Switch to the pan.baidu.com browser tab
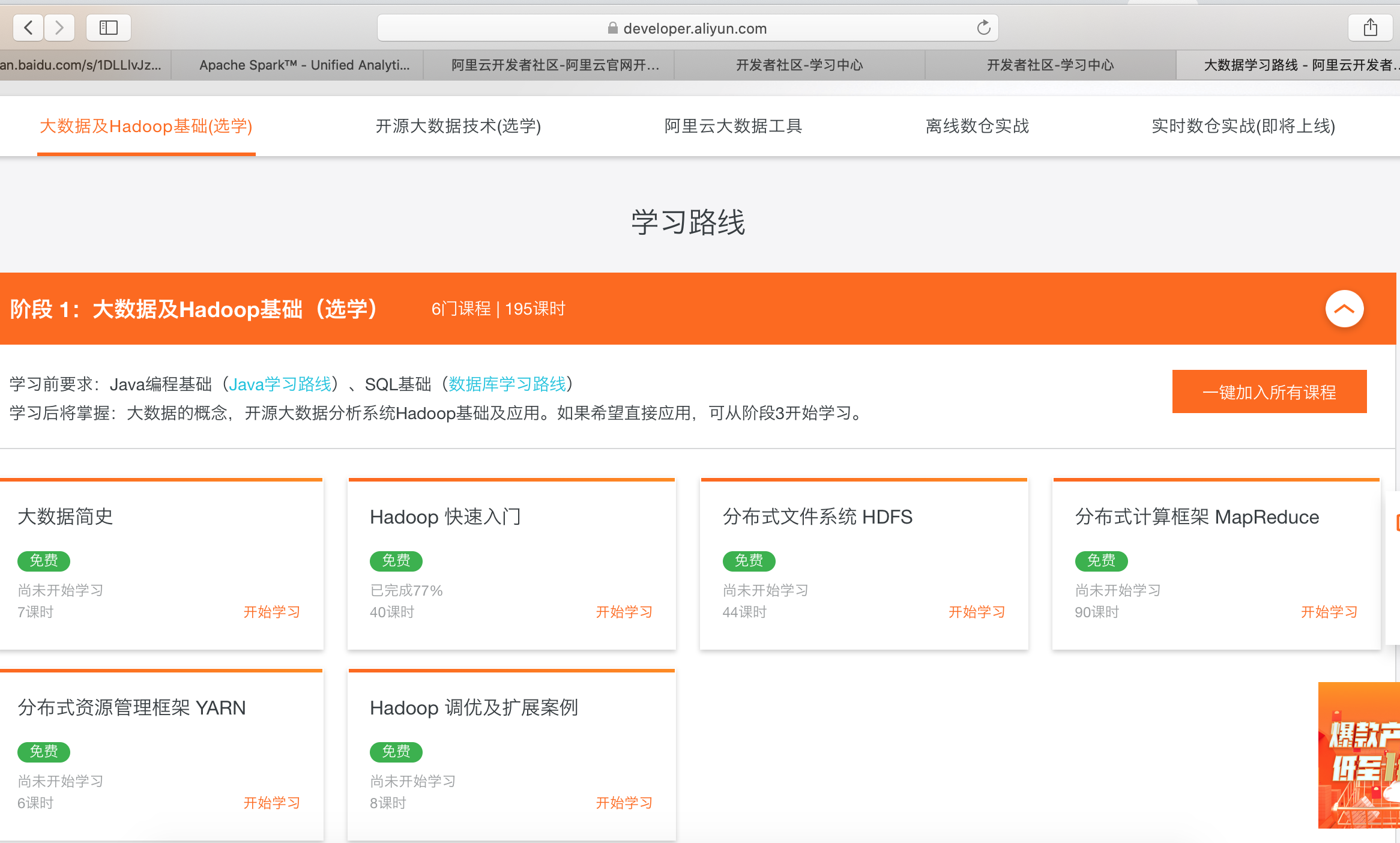The image size is (1400, 843). coord(85,65)
